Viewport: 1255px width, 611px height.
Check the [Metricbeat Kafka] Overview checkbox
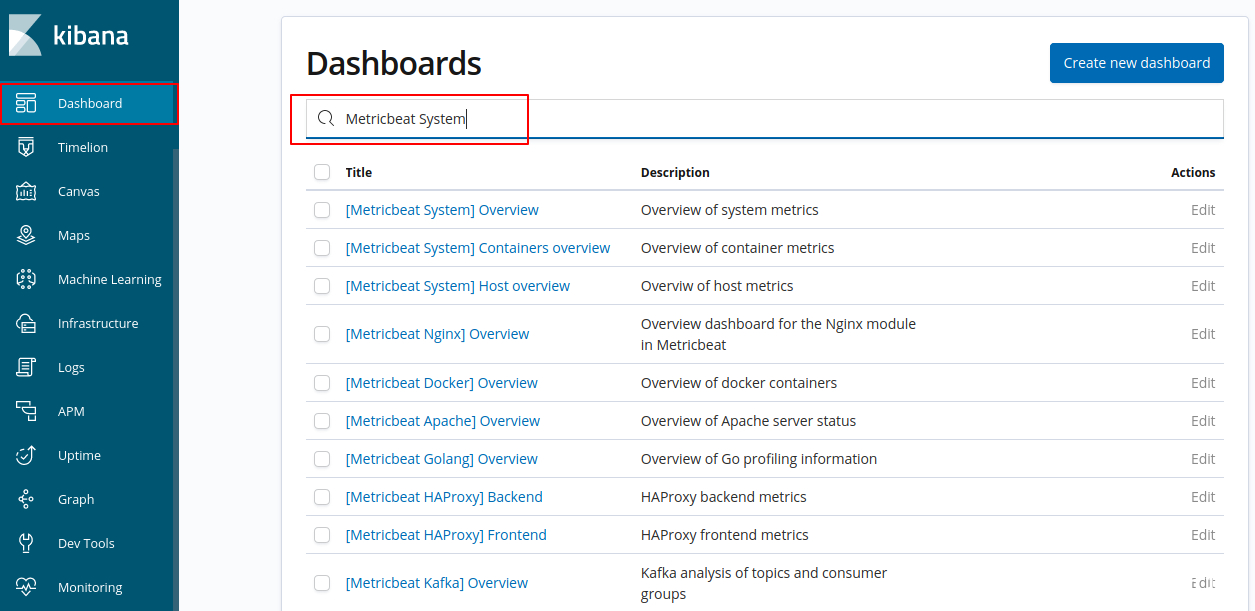[322, 583]
